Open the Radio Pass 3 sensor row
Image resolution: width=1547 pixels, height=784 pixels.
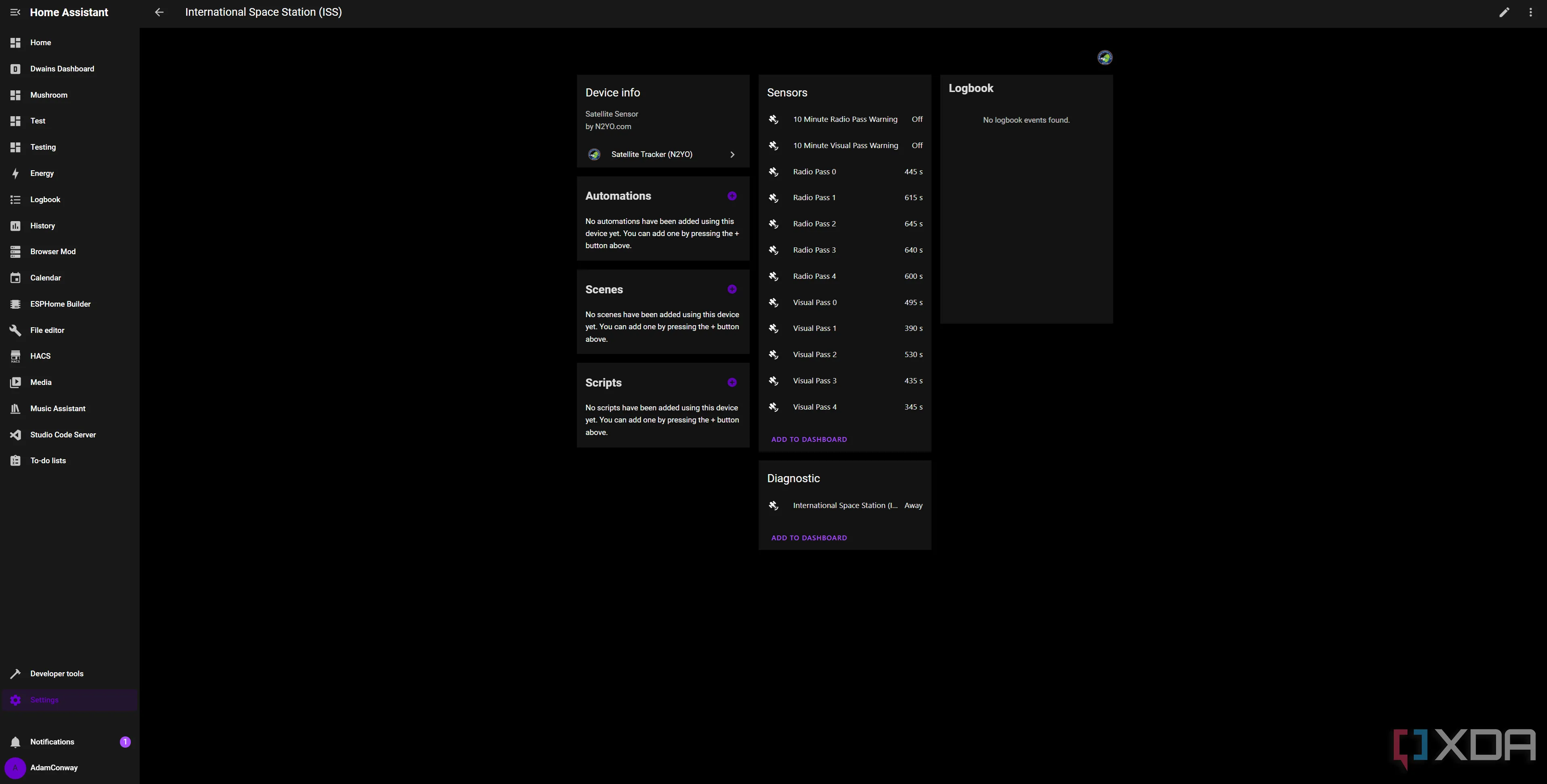coord(845,250)
